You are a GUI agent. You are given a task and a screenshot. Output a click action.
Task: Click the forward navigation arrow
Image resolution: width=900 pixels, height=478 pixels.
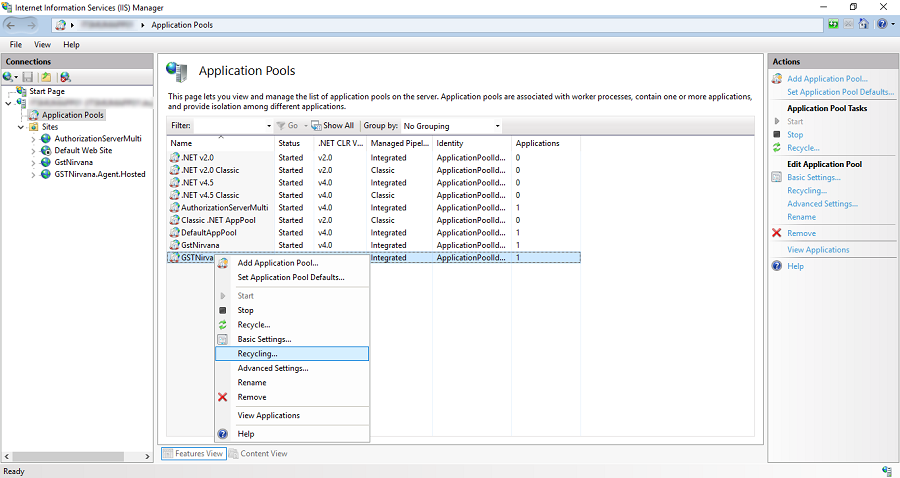(x=31, y=25)
